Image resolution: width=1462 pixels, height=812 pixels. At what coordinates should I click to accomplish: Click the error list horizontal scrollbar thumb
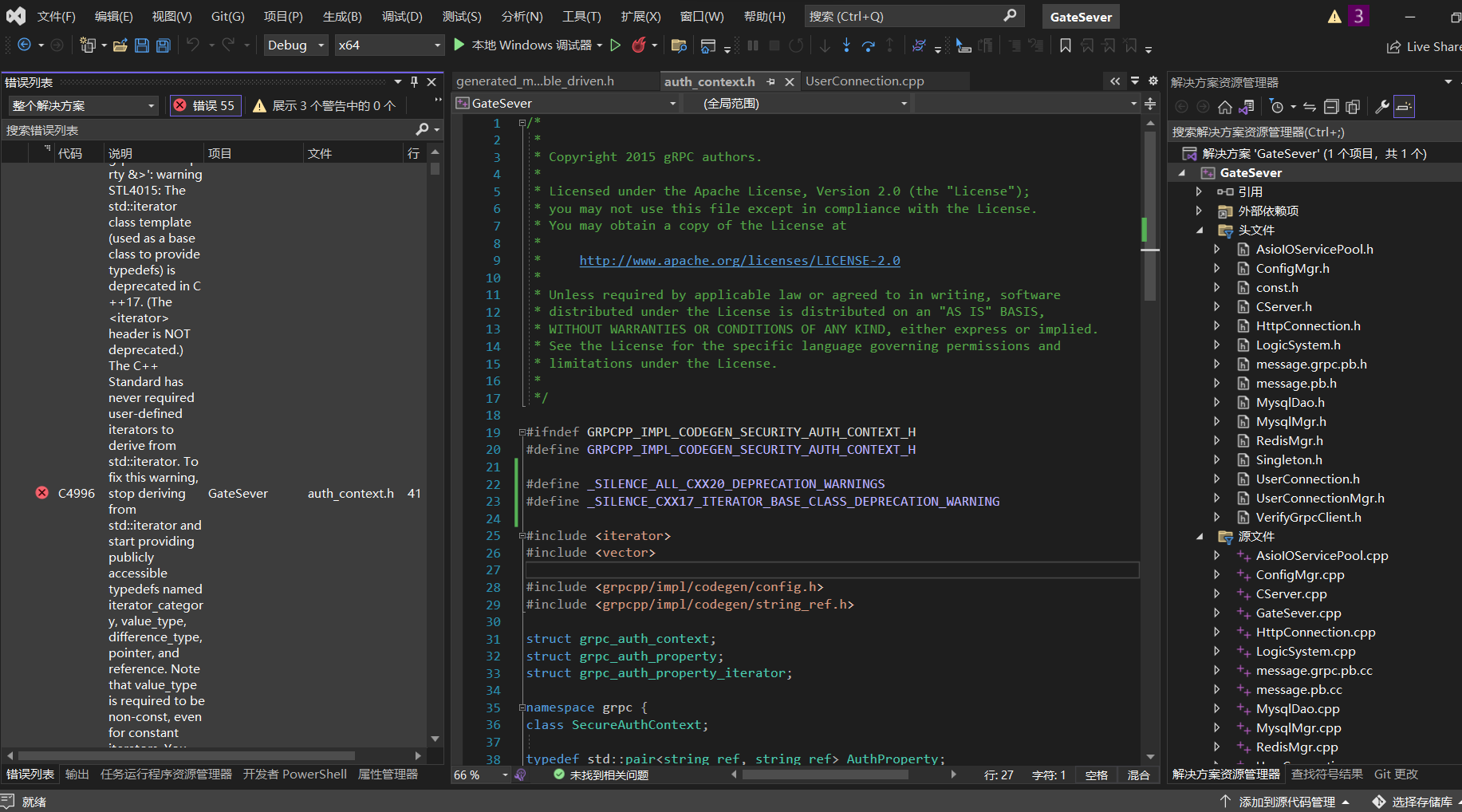[x=187, y=755]
